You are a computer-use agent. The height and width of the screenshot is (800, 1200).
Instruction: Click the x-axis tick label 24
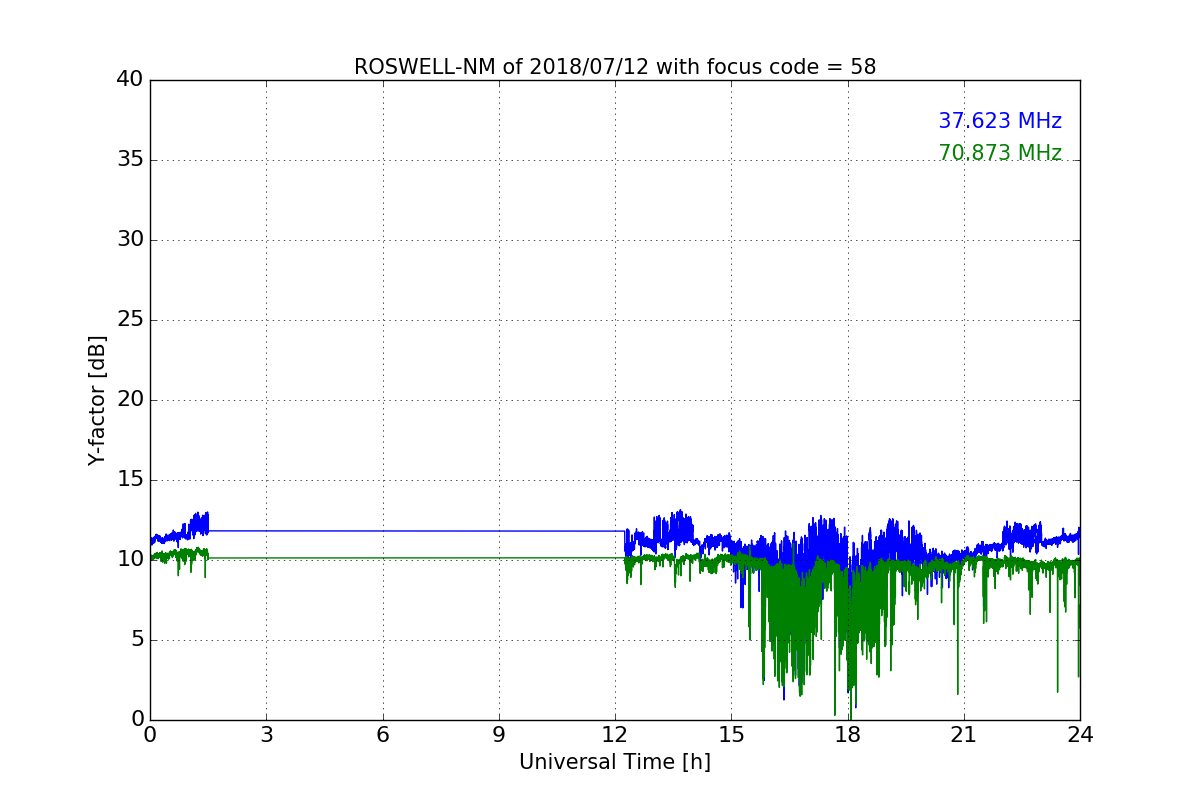tap(1080, 735)
